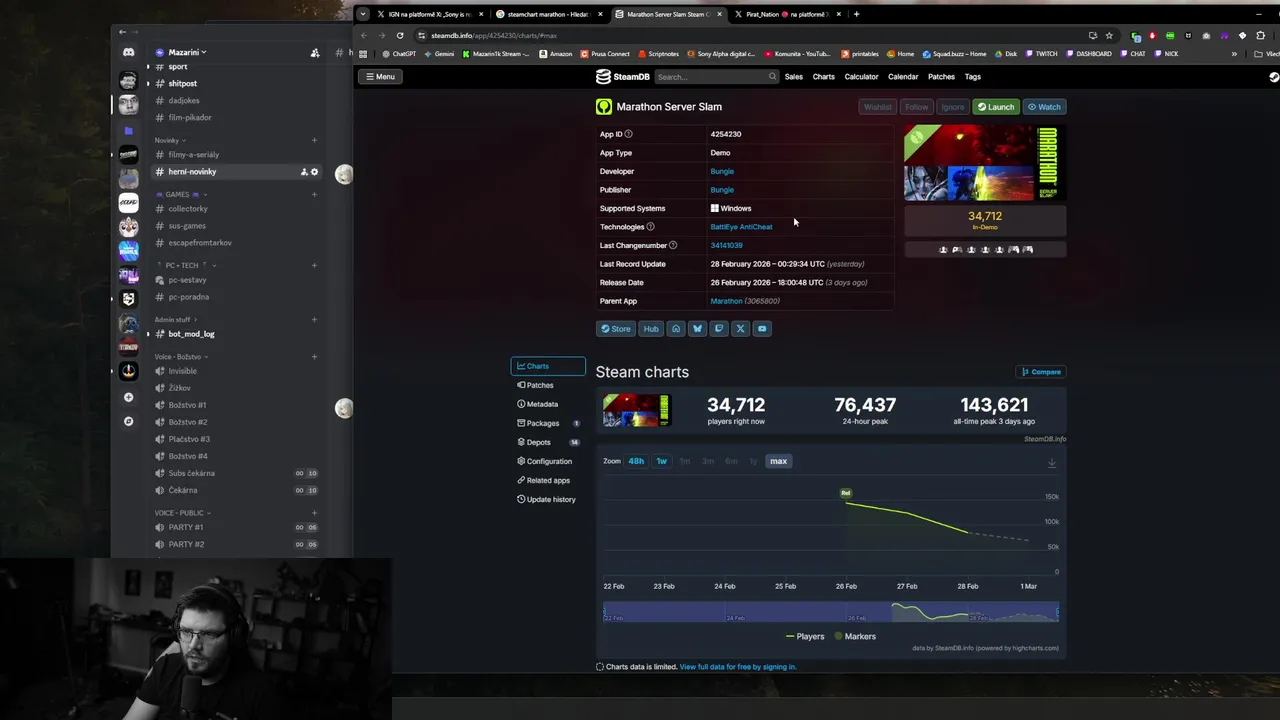The image size is (1280, 720).
Task: Open changenumber 34141039 link
Action: pyautogui.click(x=726, y=245)
